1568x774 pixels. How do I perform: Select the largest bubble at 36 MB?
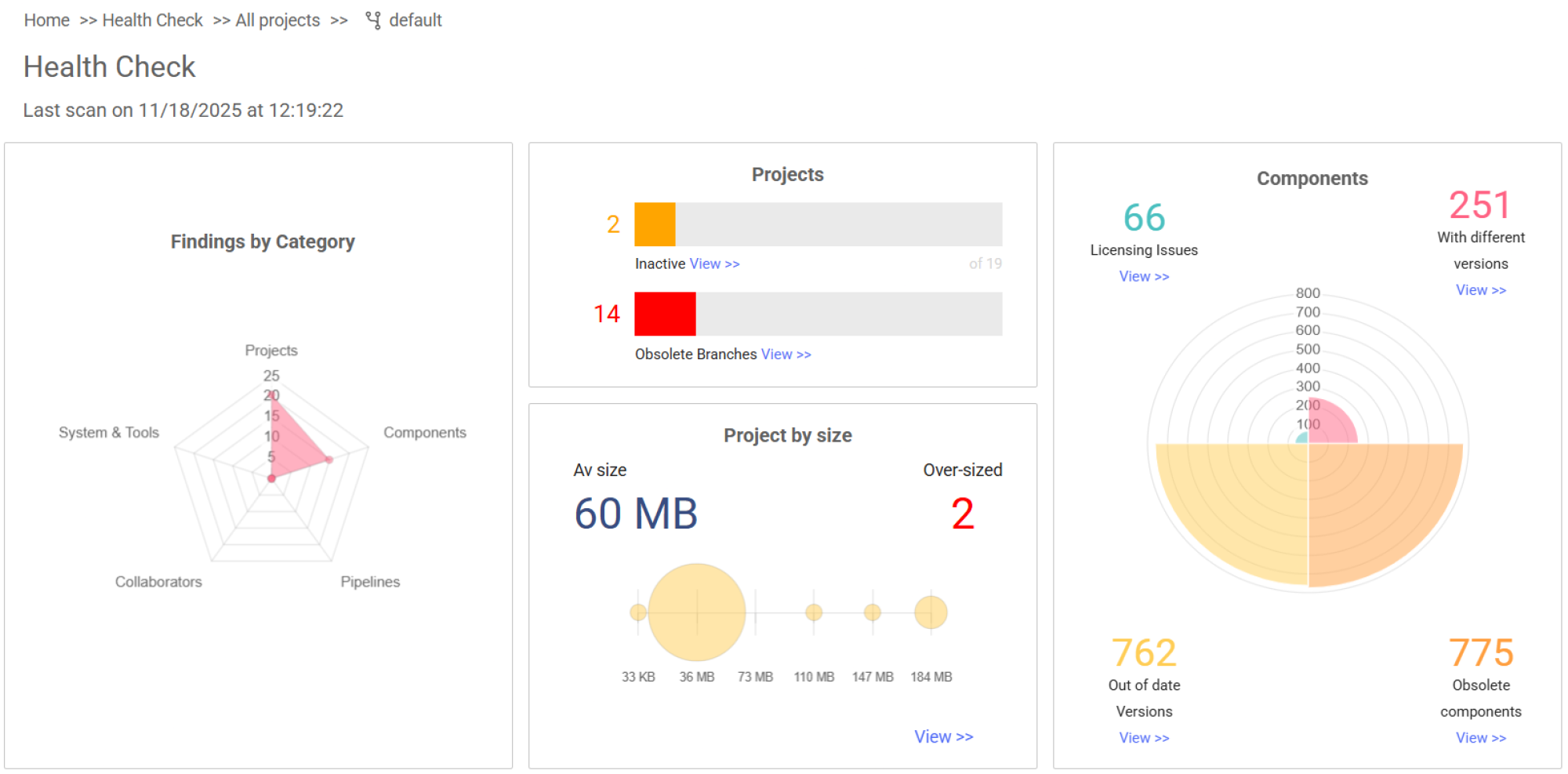697,612
